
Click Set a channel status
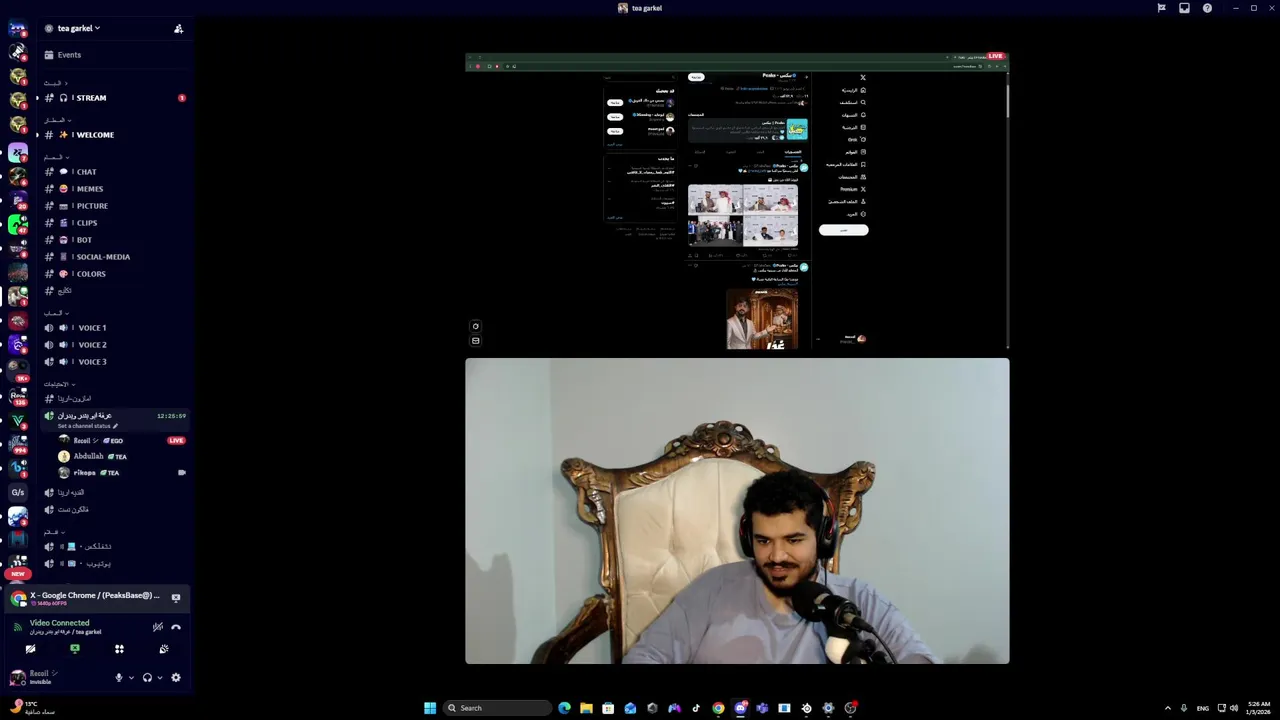pos(87,426)
